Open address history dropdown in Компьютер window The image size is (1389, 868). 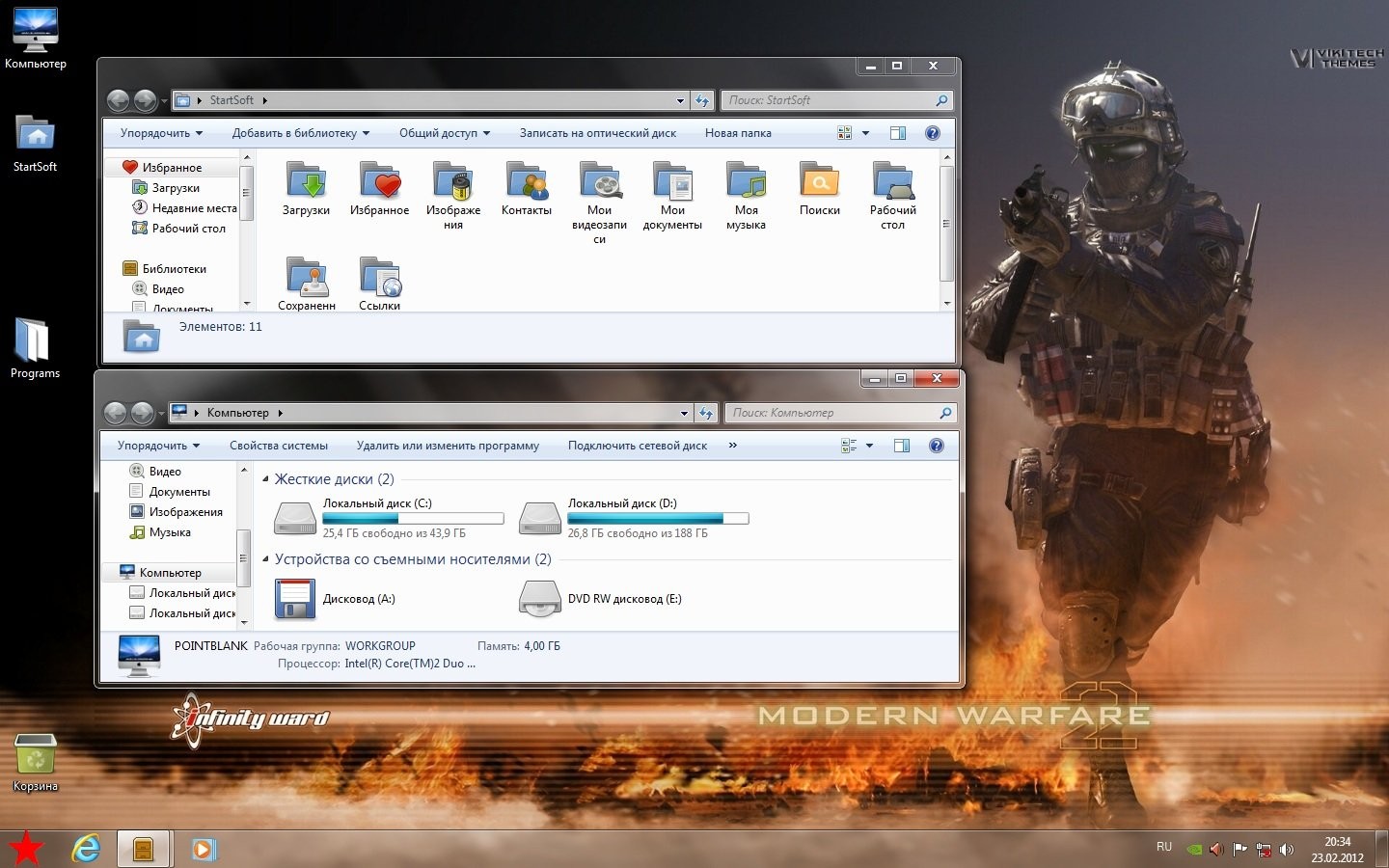[684, 413]
